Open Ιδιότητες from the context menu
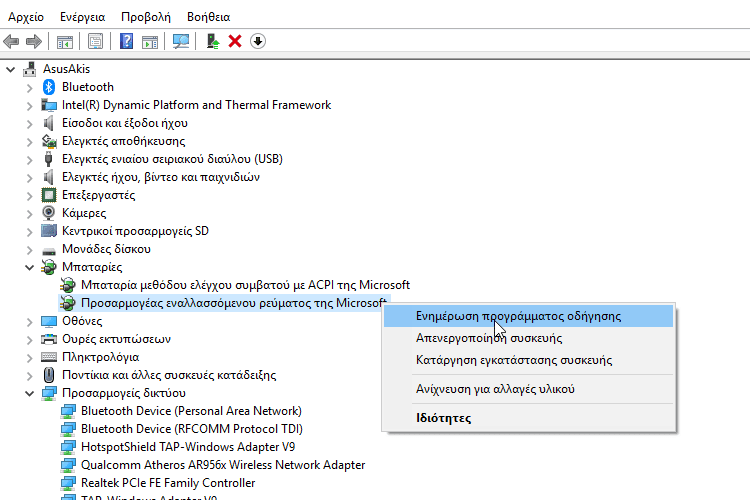Image resolution: width=750 pixels, height=500 pixels. [x=529, y=418]
